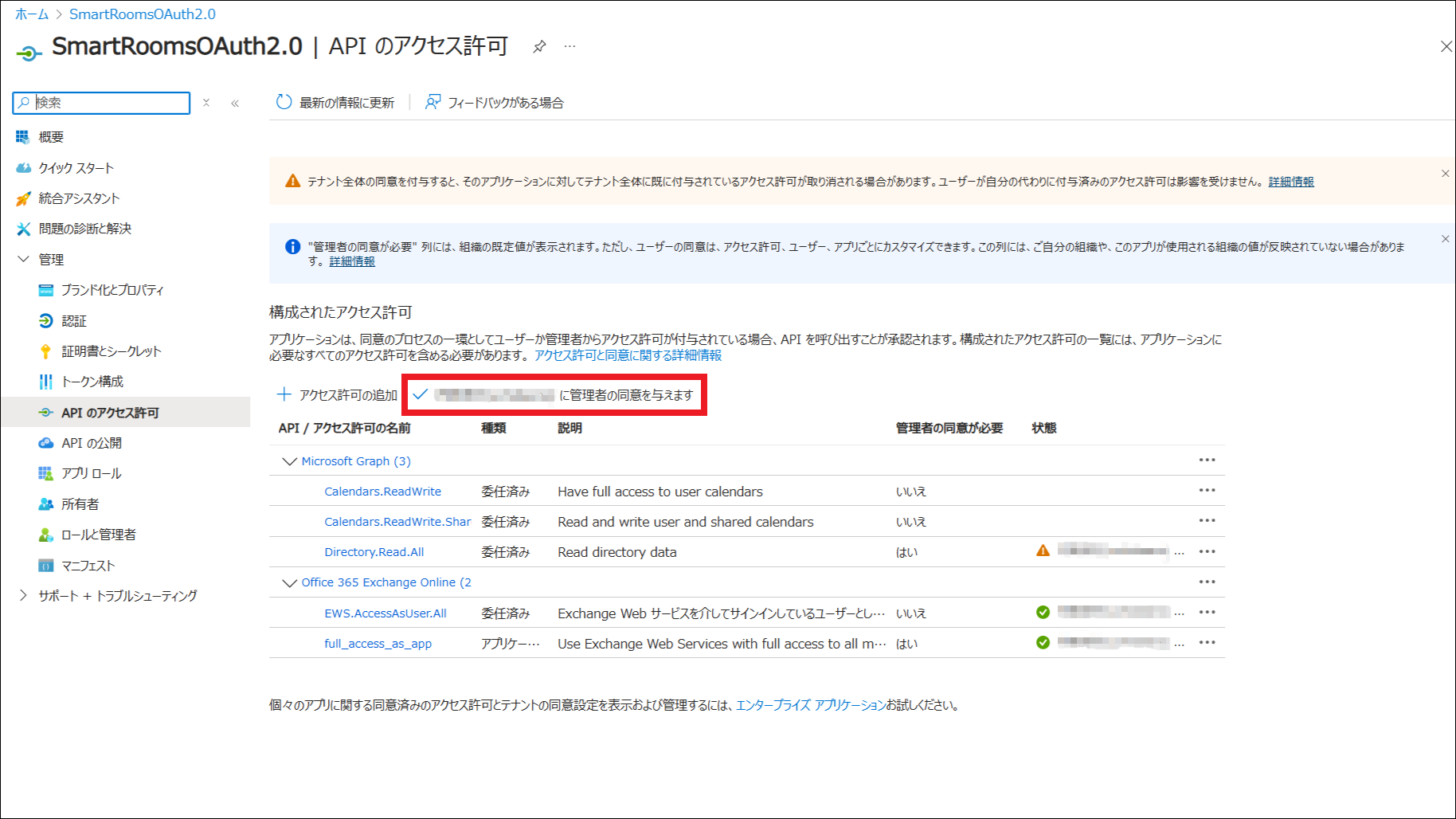Open the Calendars.ReadWrite permission link
The height and width of the screenshot is (819, 1456).
pyautogui.click(x=382, y=492)
